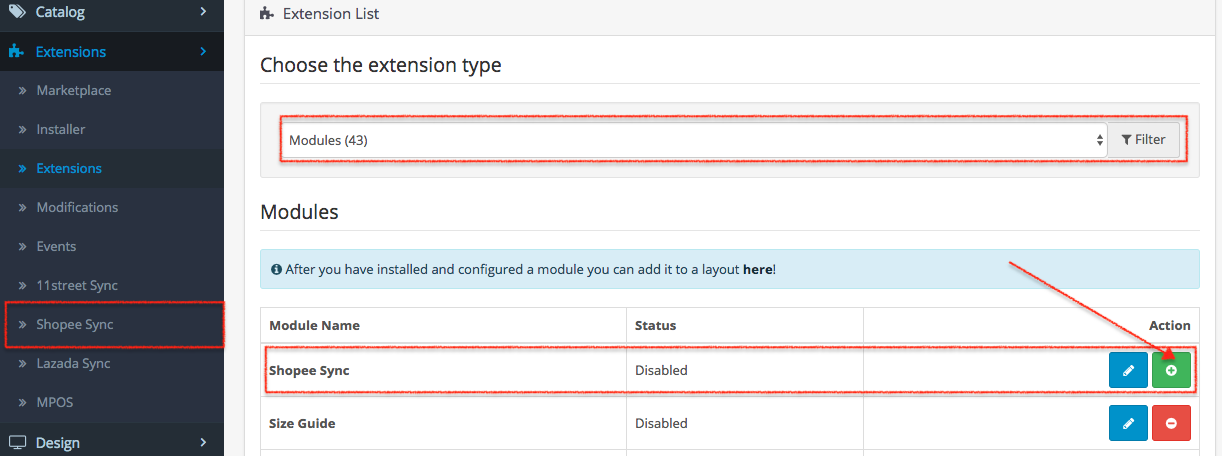Collapse the Extensions menu chevron
The height and width of the screenshot is (456, 1222).
[x=203, y=51]
